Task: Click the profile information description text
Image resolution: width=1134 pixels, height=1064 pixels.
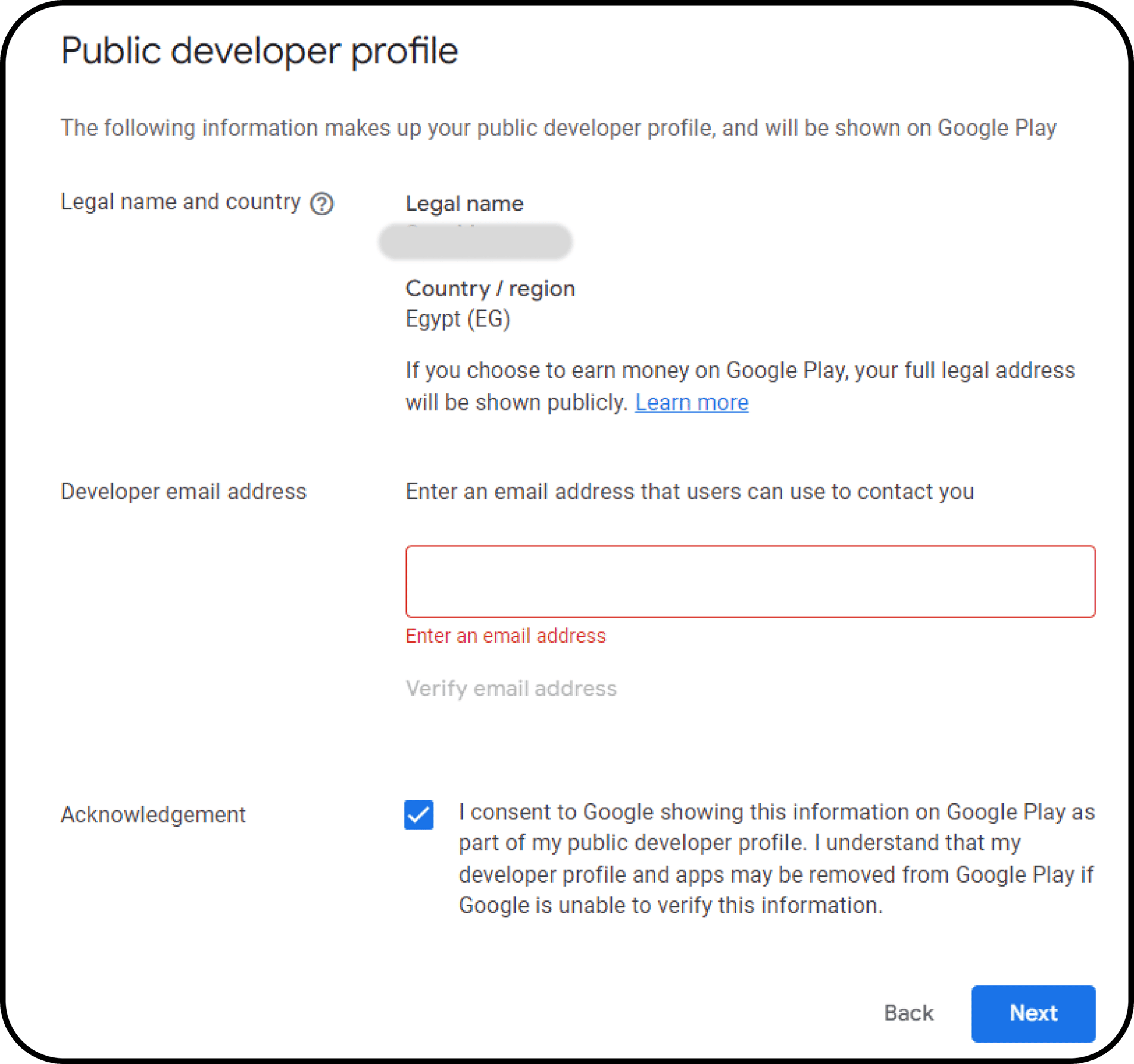Action: click(558, 127)
